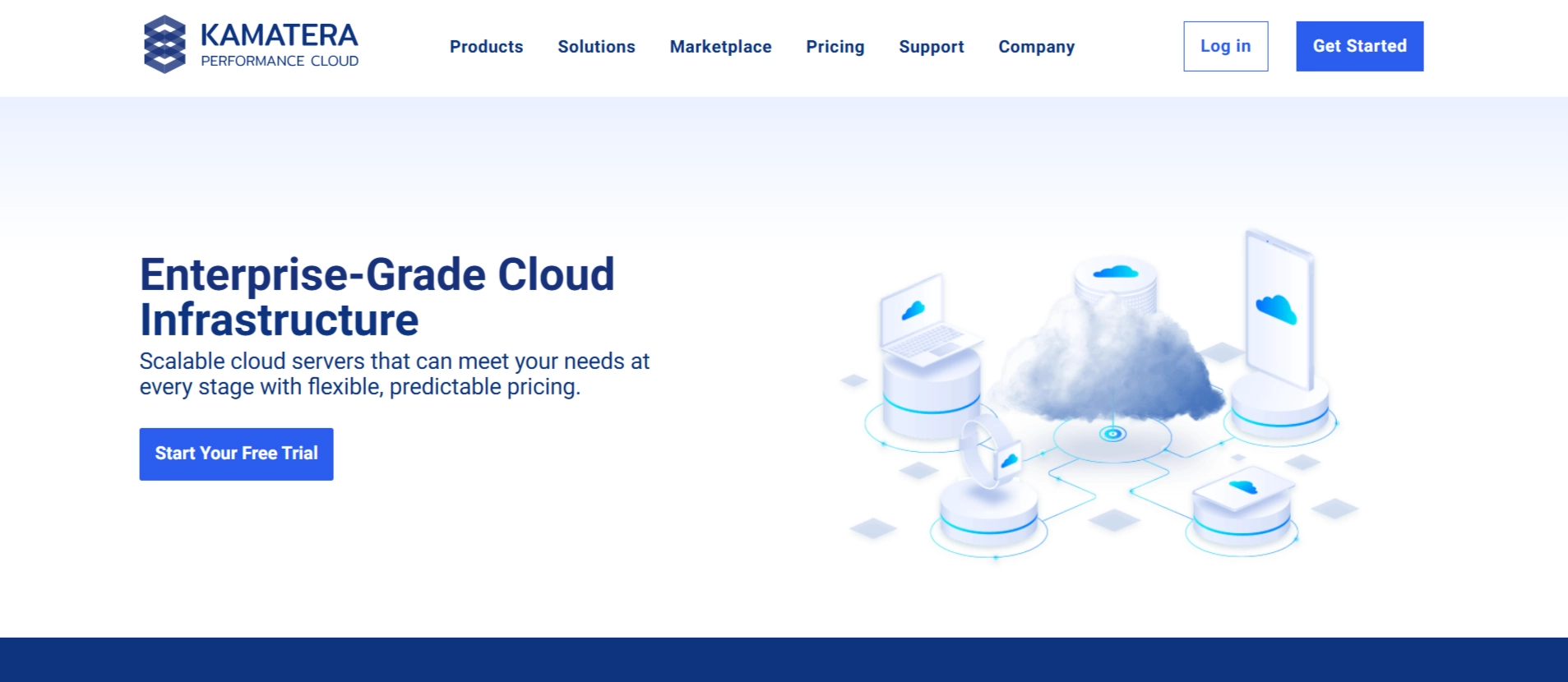
Task: Click the Log in button
Action: click(1225, 46)
